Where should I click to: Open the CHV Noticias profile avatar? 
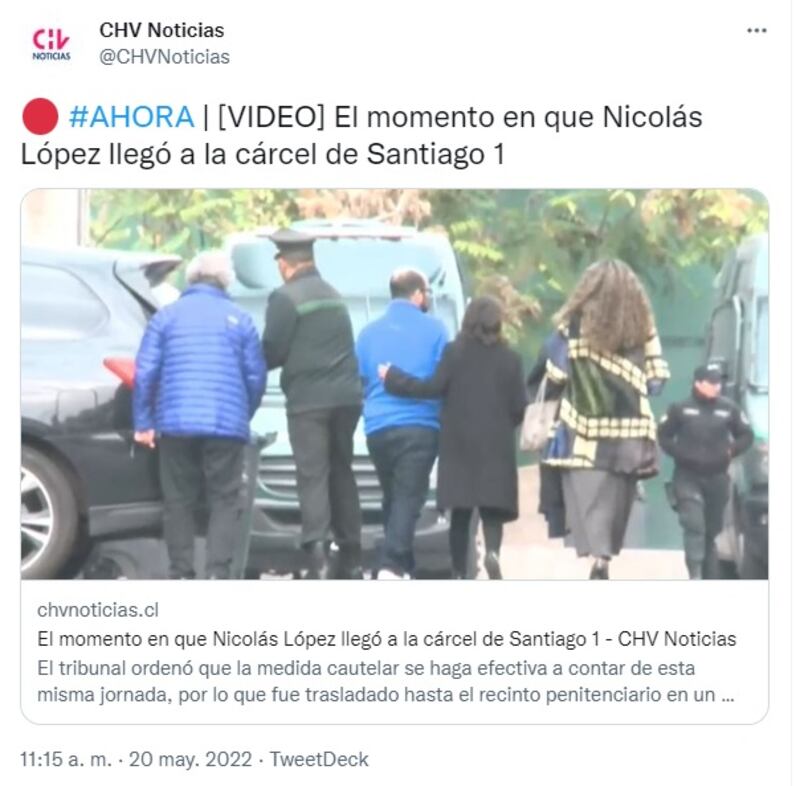point(51,44)
